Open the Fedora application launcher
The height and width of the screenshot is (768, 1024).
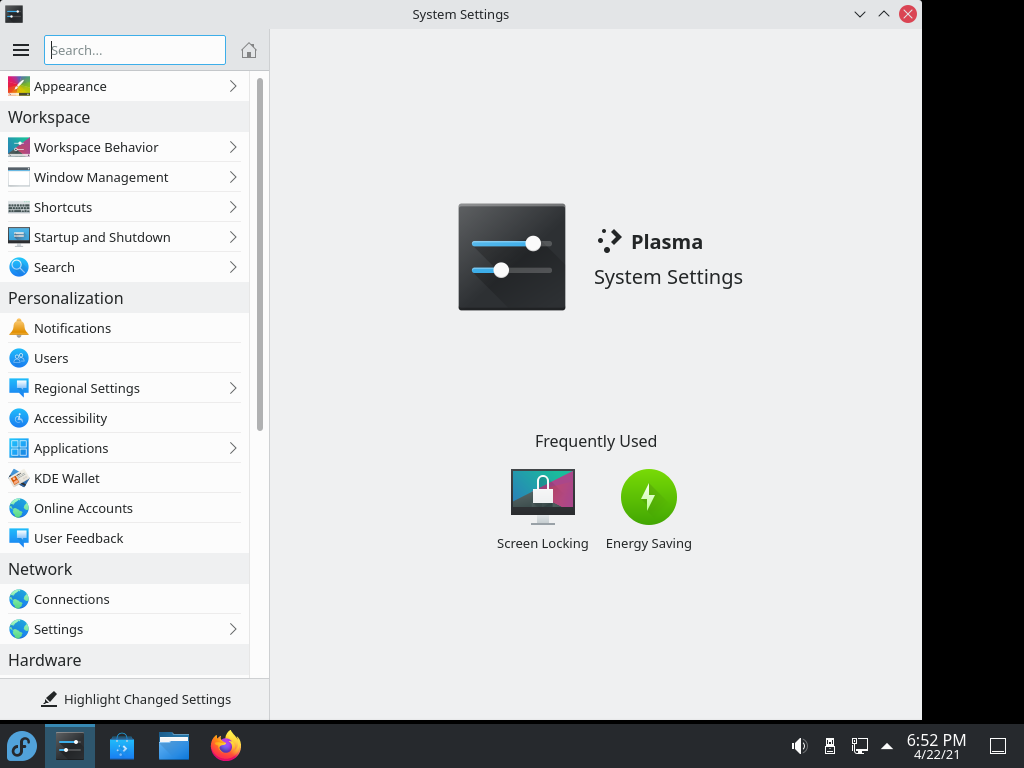(22, 746)
